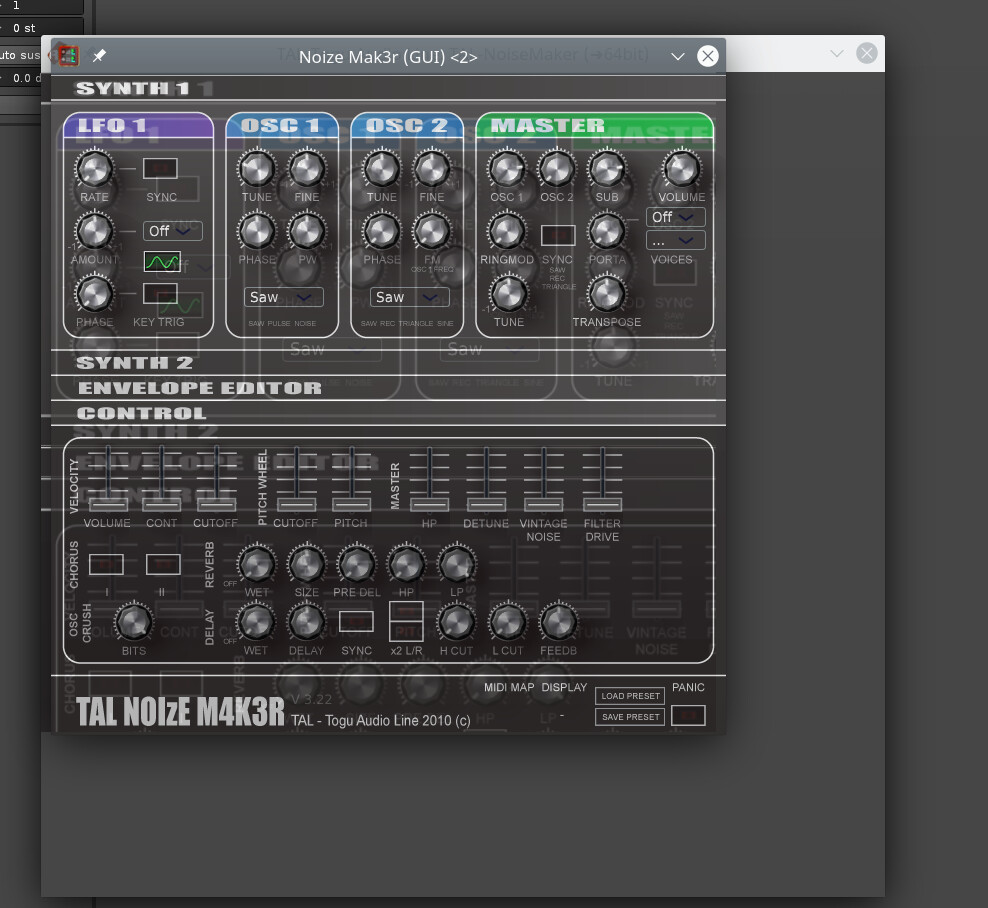Viewport: 988px width, 908px height.
Task: Open the OSC 2 Saw waveform dropdown
Action: [x=410, y=297]
